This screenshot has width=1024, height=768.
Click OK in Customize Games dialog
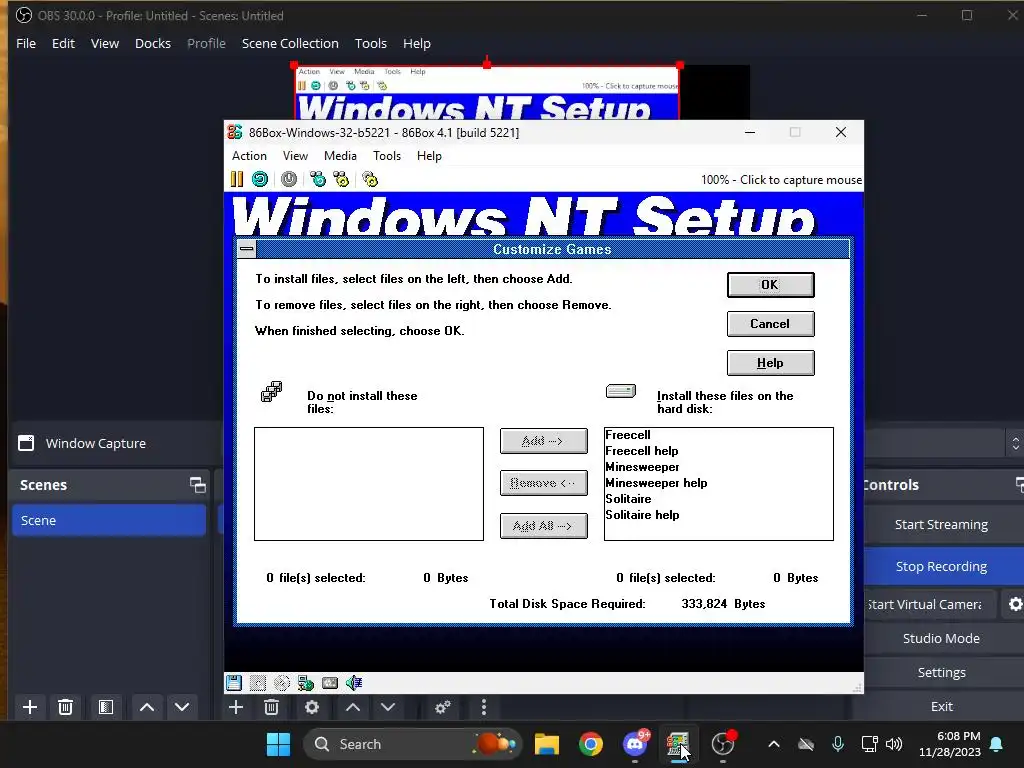(771, 285)
